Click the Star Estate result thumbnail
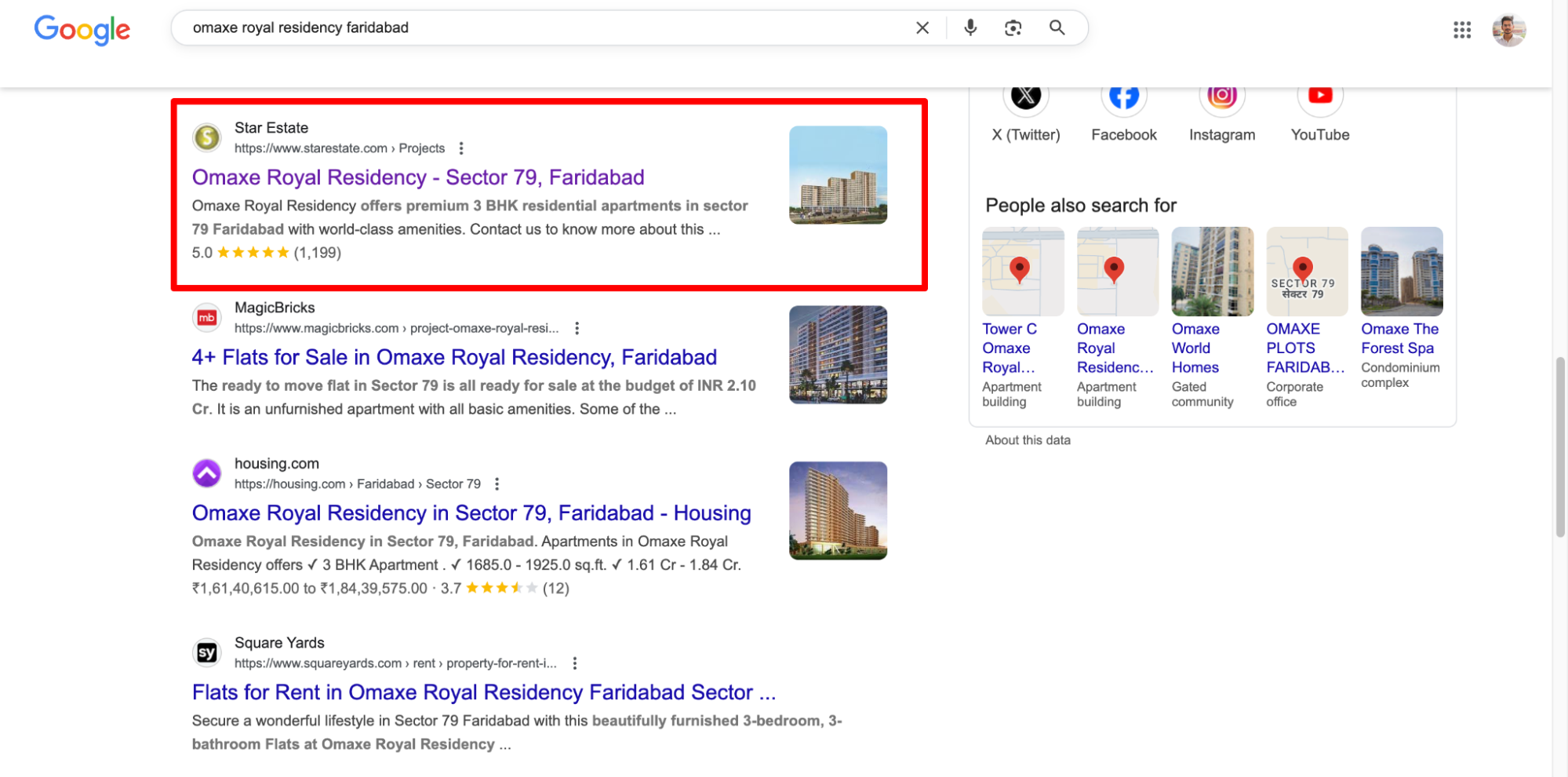Viewport: 1568px width, 777px height. click(838, 175)
